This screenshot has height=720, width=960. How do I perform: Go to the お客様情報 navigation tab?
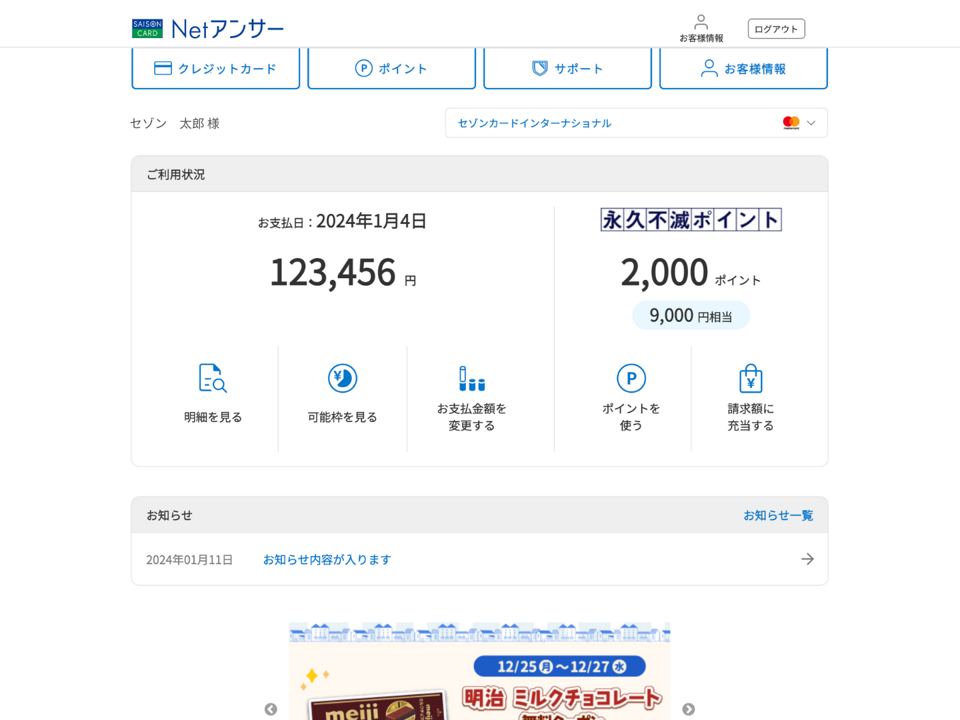pyautogui.click(x=743, y=68)
